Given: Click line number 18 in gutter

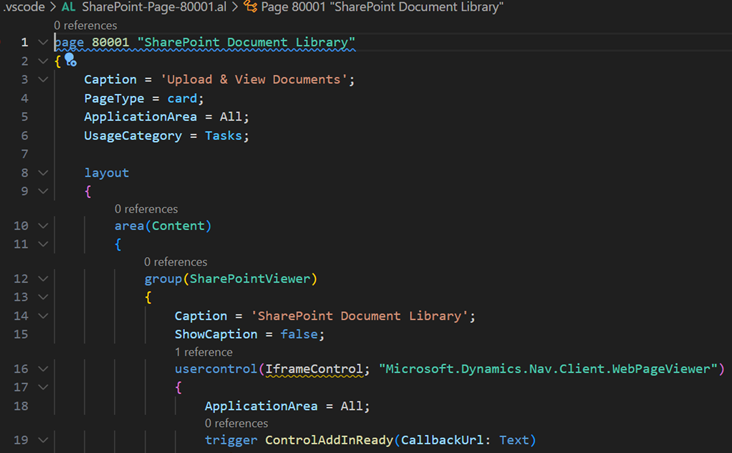Looking at the screenshot, I should [x=21, y=406].
